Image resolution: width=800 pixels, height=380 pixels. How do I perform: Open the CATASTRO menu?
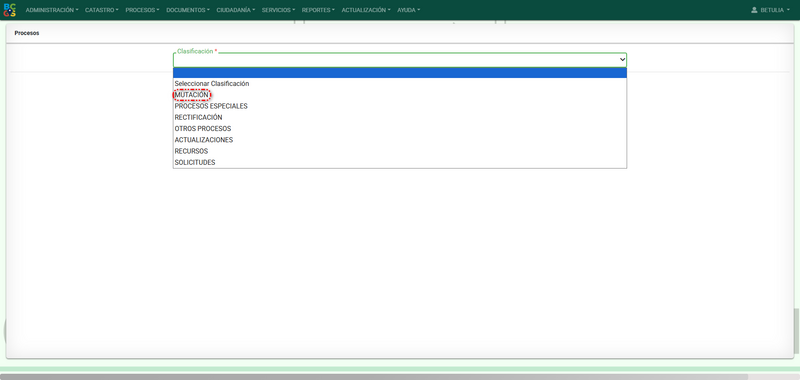(102, 10)
